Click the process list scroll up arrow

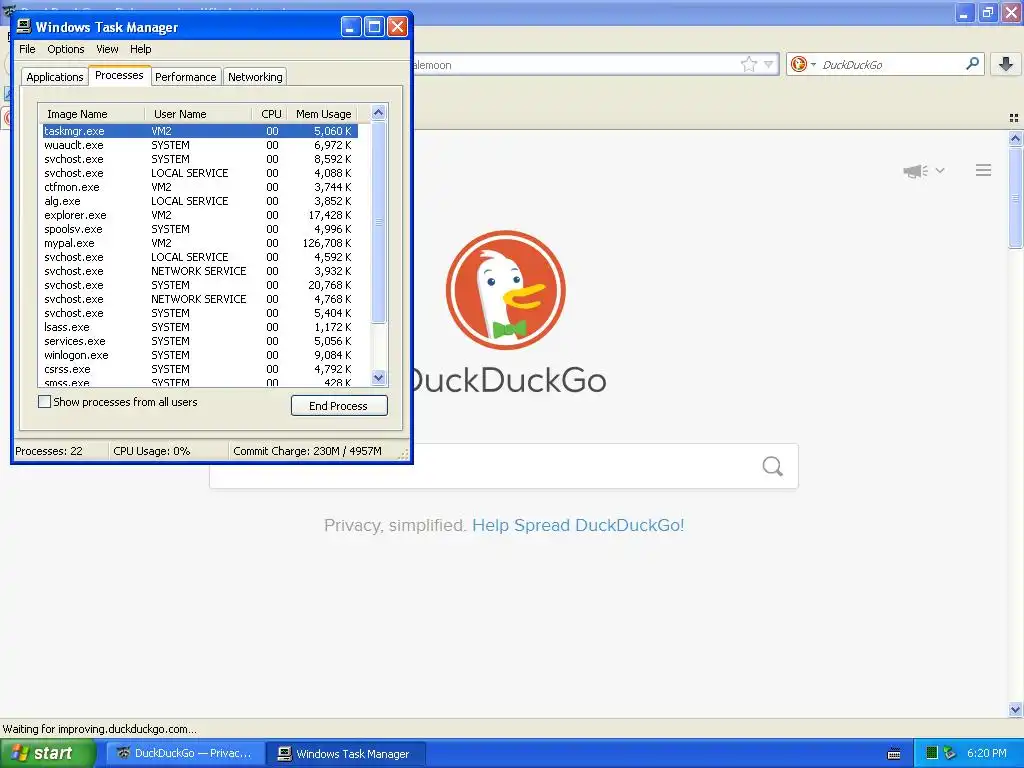point(378,112)
